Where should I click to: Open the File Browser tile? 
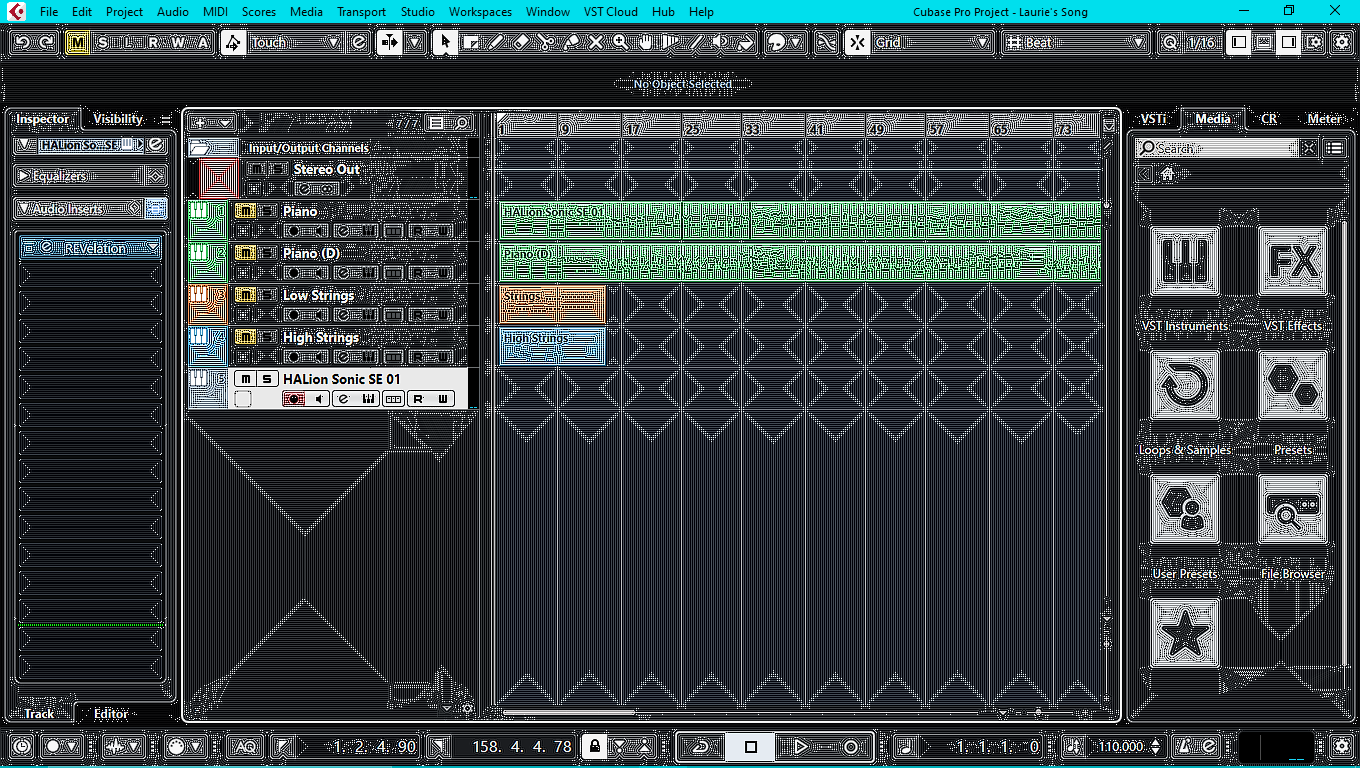click(x=1293, y=509)
